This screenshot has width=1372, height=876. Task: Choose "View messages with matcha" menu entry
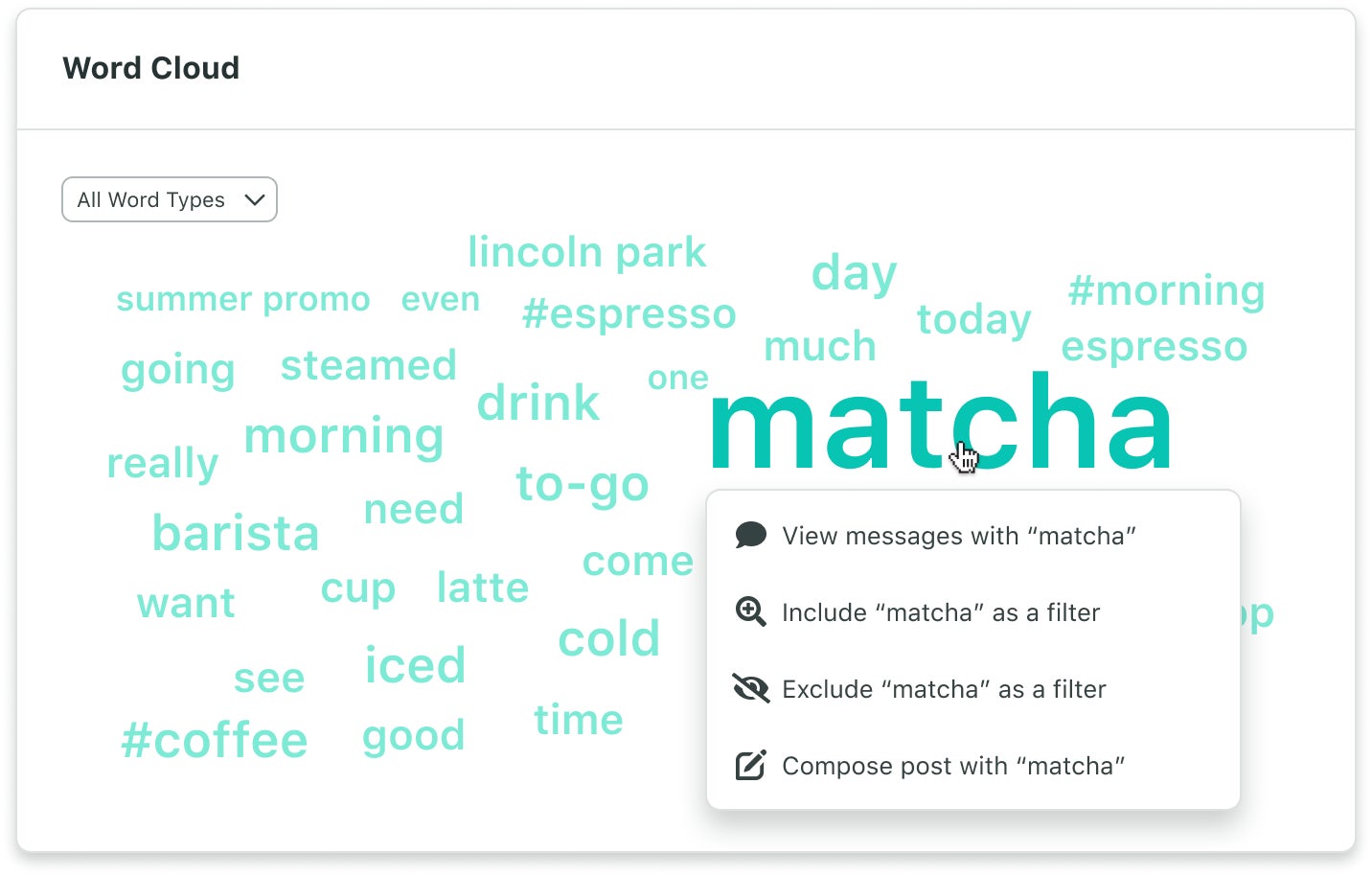[958, 536]
